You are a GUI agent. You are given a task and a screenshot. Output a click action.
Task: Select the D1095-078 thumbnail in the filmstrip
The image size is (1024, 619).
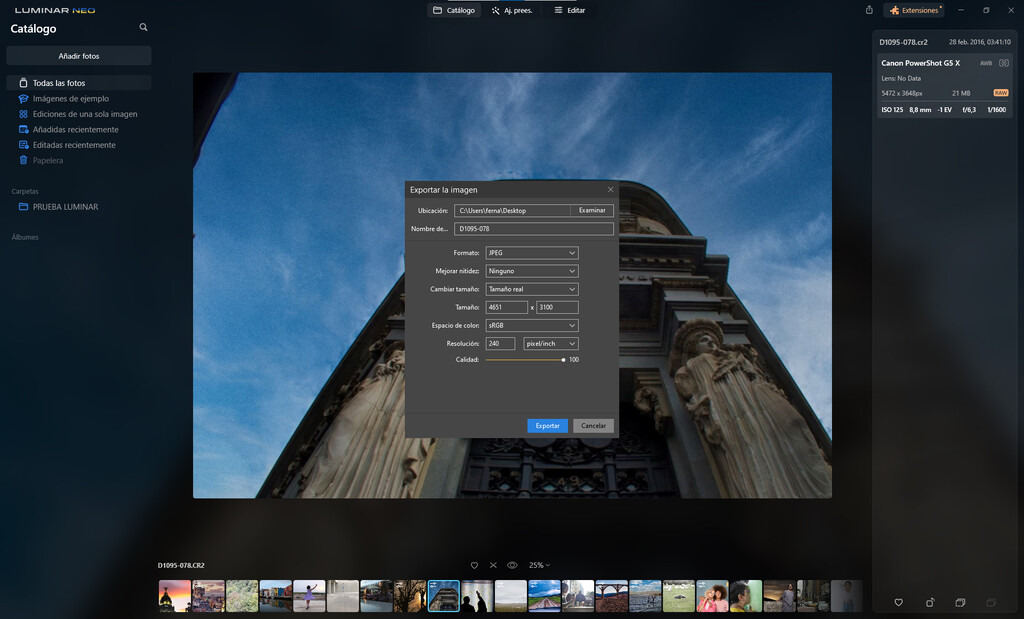(x=443, y=594)
